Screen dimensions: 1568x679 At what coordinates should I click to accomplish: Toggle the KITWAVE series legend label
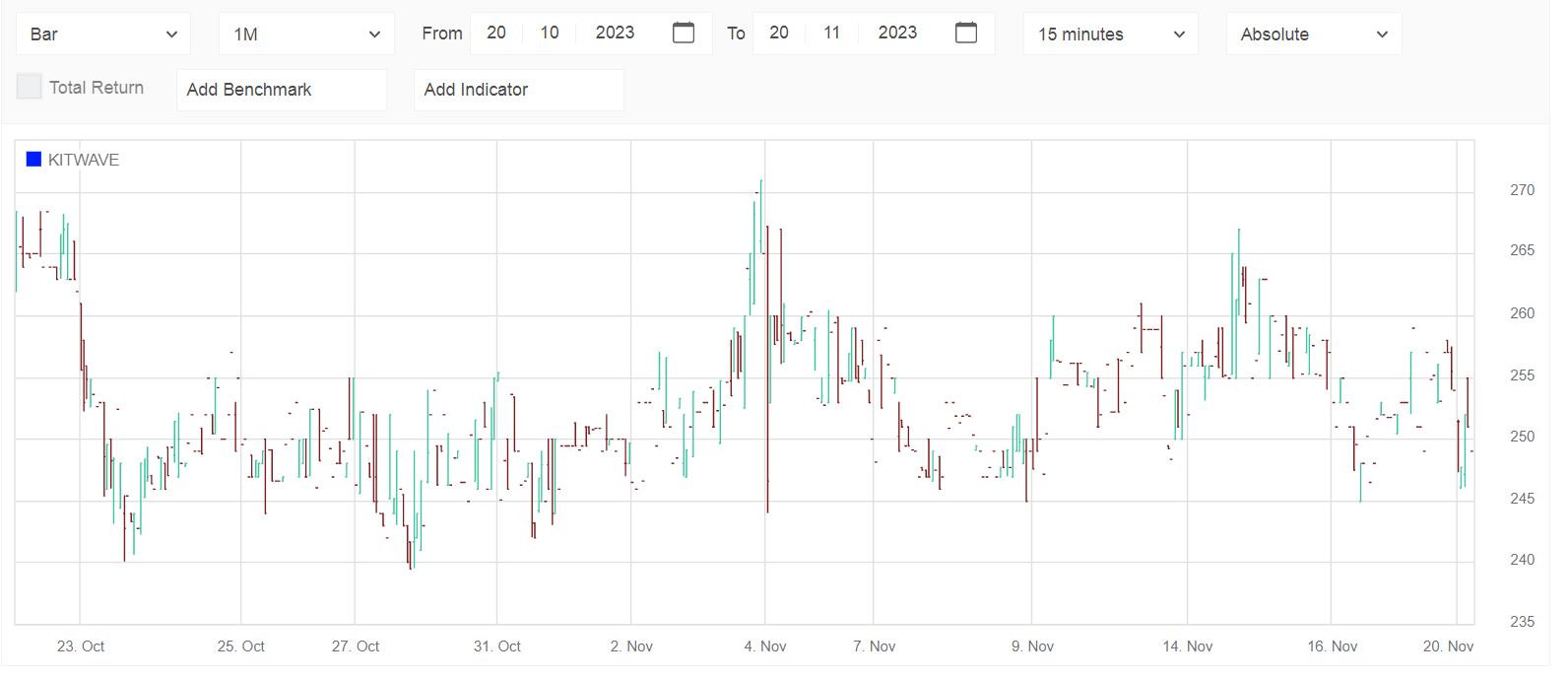84,160
